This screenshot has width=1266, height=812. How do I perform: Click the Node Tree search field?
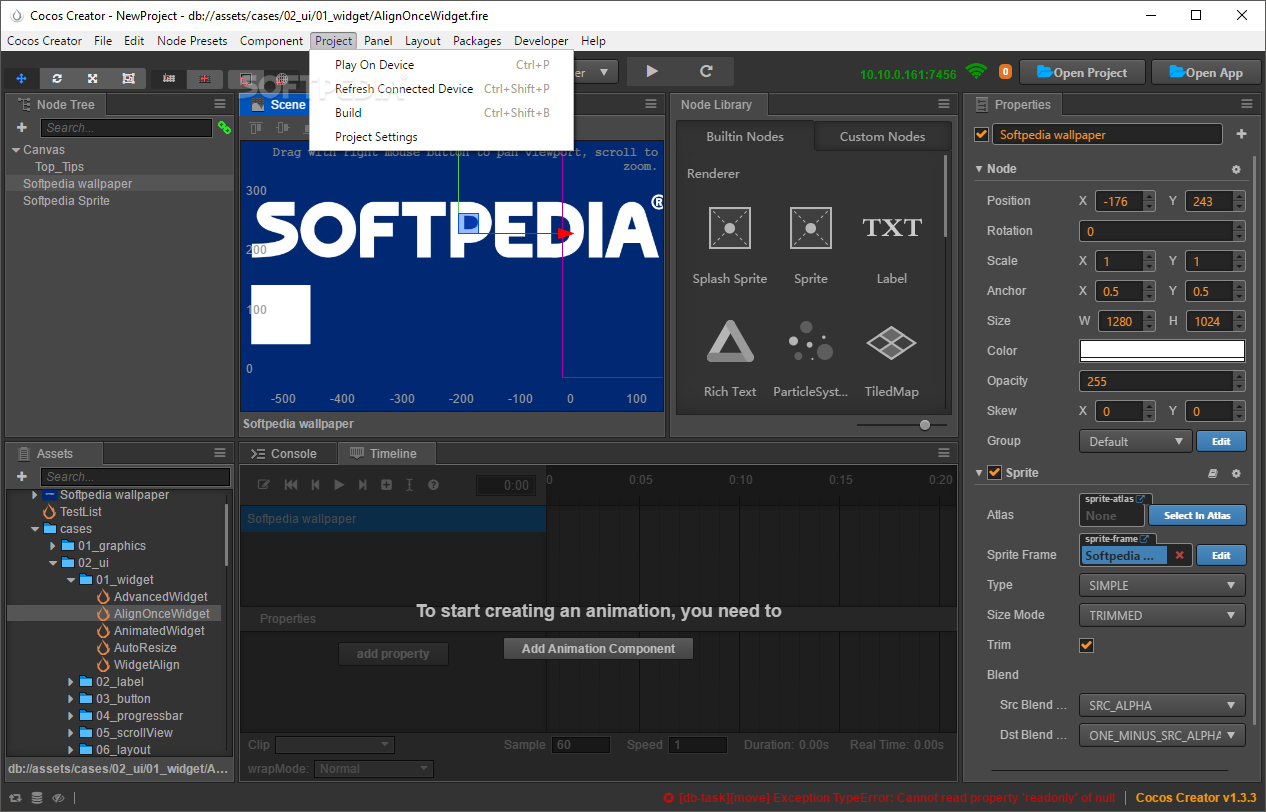(x=126, y=128)
